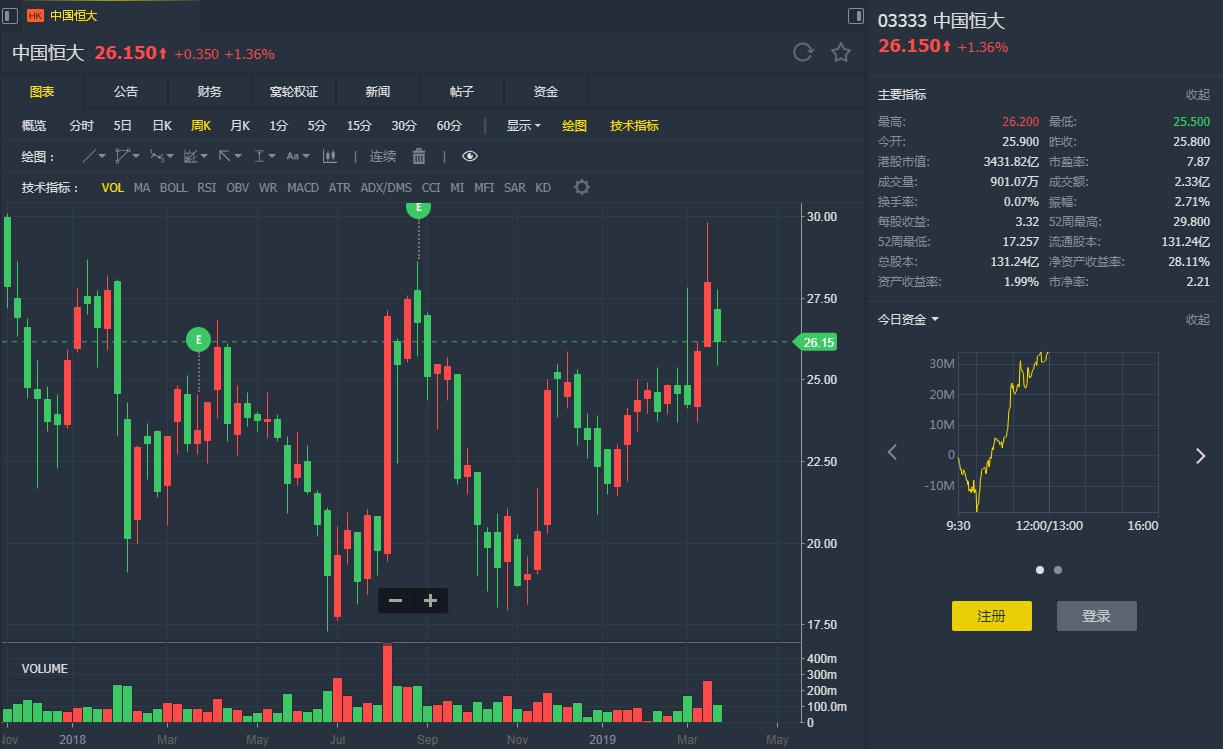Open technical indicator settings gear

(581, 188)
